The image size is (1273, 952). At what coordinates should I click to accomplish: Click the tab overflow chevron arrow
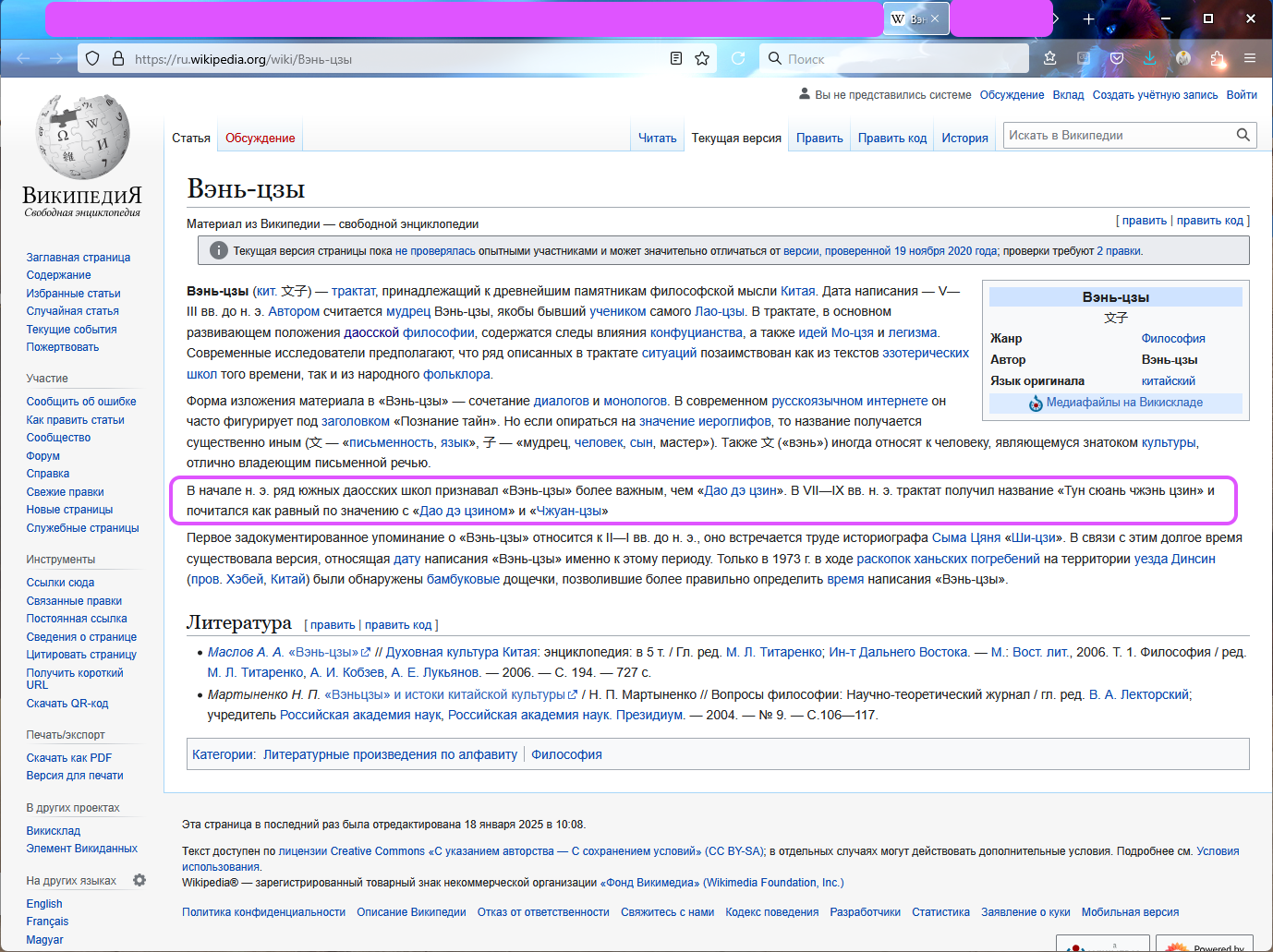1055,18
